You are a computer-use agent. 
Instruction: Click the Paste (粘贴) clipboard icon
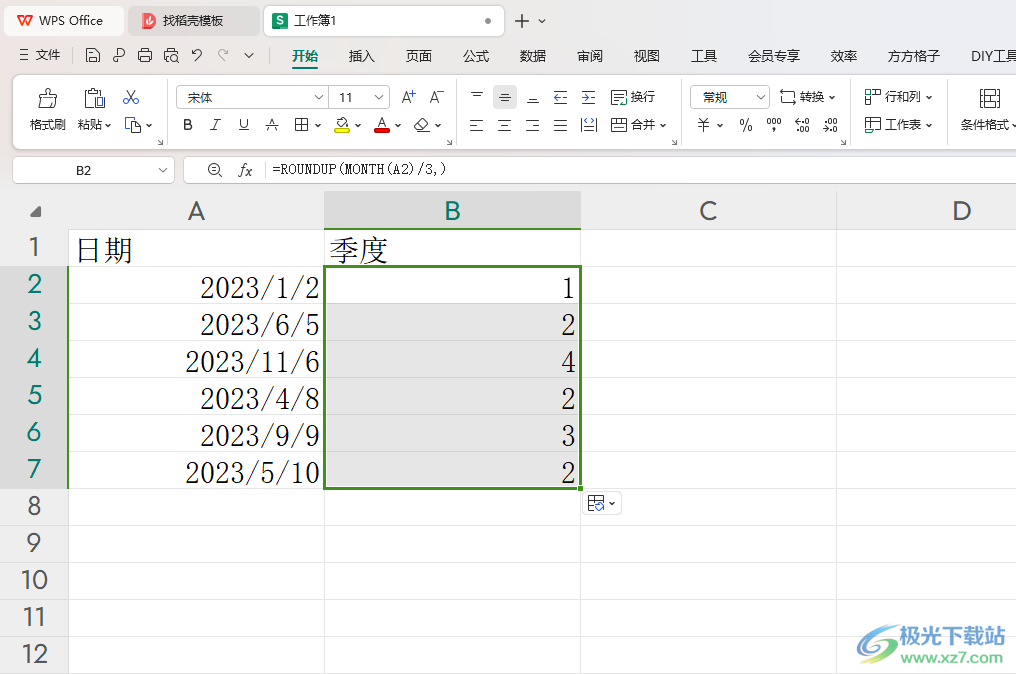(94, 99)
